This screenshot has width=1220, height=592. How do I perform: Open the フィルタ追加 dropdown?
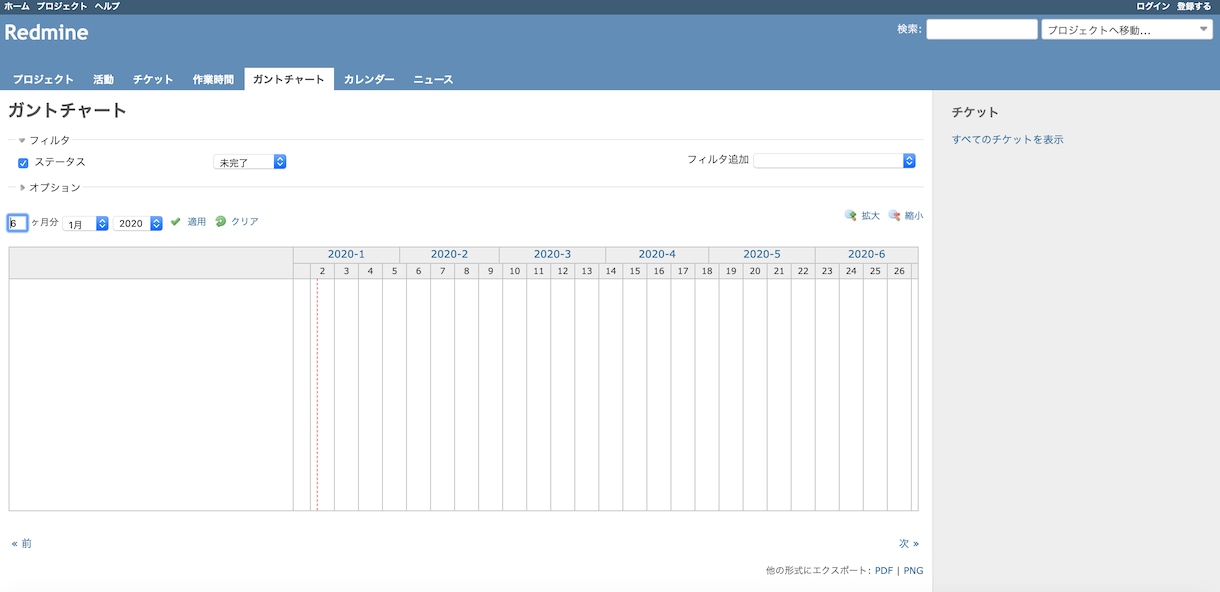tap(834, 160)
